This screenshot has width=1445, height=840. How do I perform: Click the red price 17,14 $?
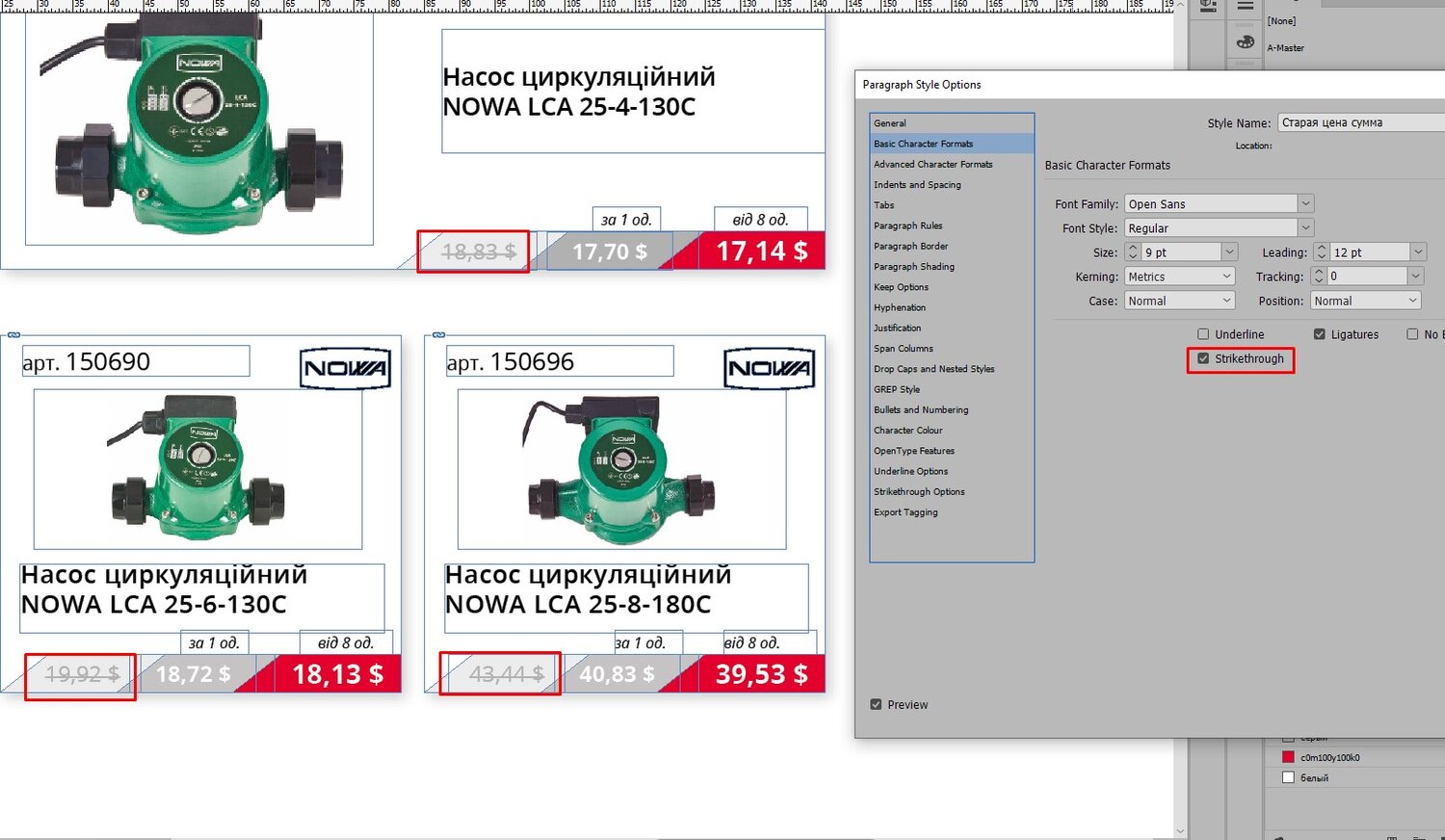click(762, 251)
